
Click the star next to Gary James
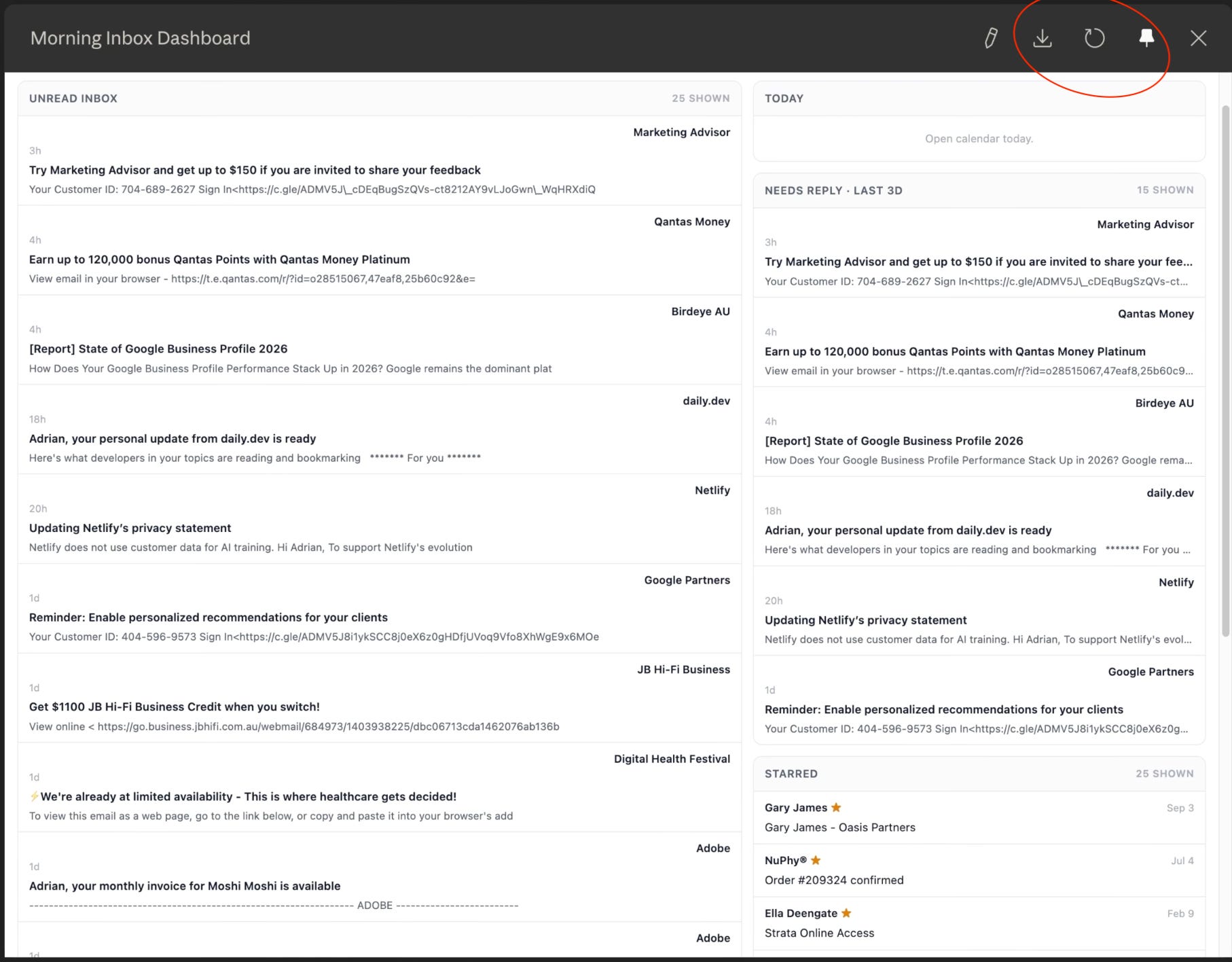pos(836,807)
